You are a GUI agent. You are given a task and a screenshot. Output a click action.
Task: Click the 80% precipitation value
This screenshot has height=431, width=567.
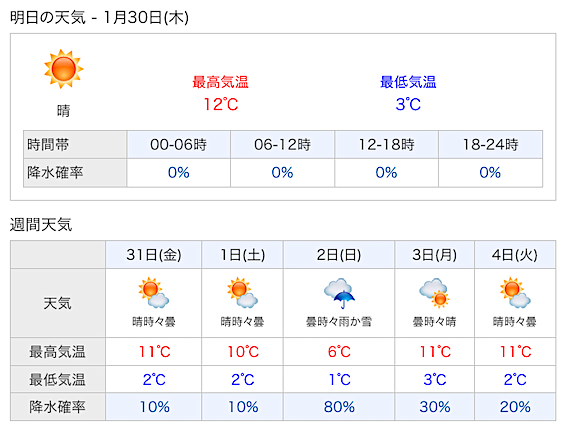tap(339, 407)
